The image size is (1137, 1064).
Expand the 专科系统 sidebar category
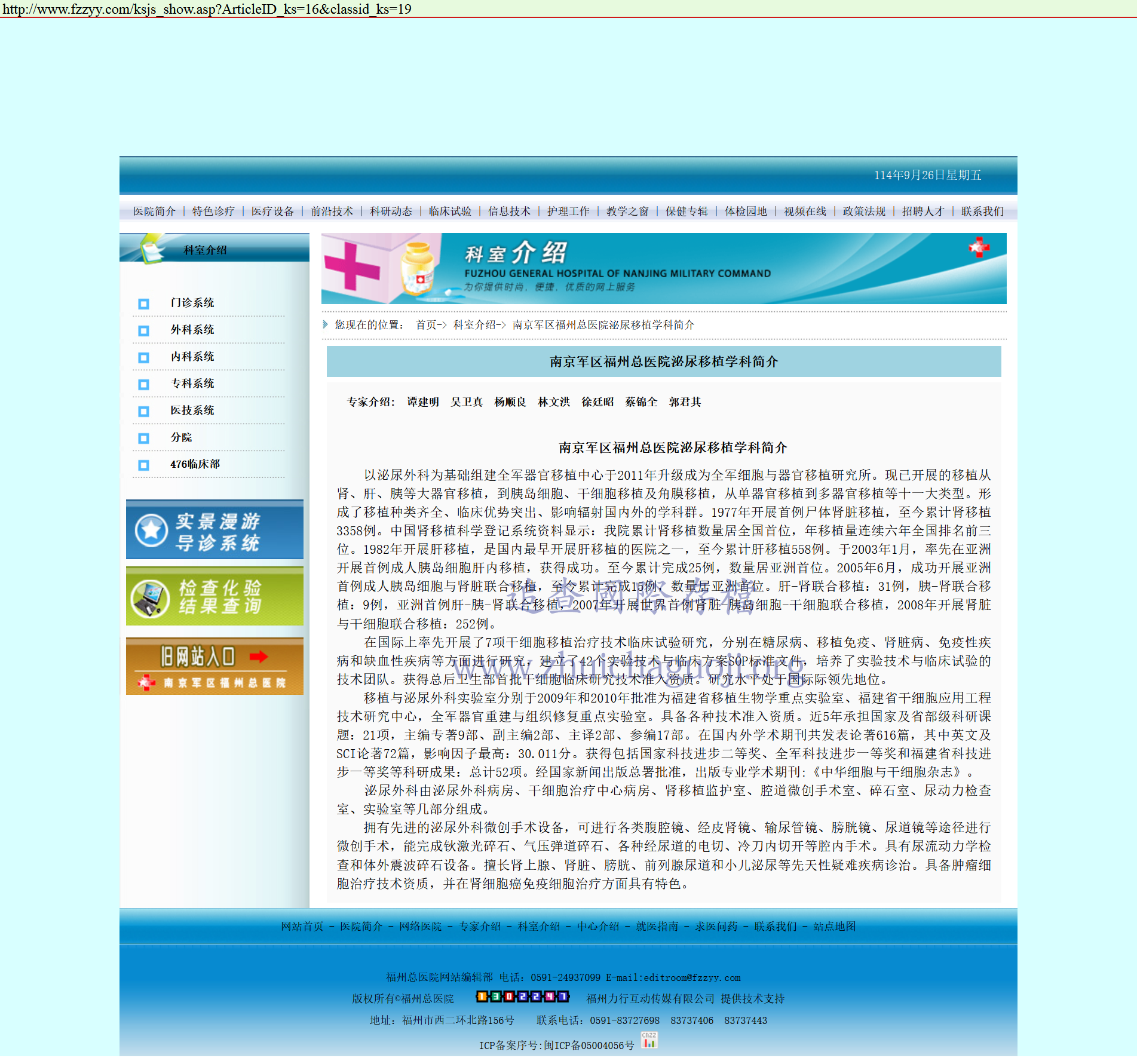[x=192, y=384]
